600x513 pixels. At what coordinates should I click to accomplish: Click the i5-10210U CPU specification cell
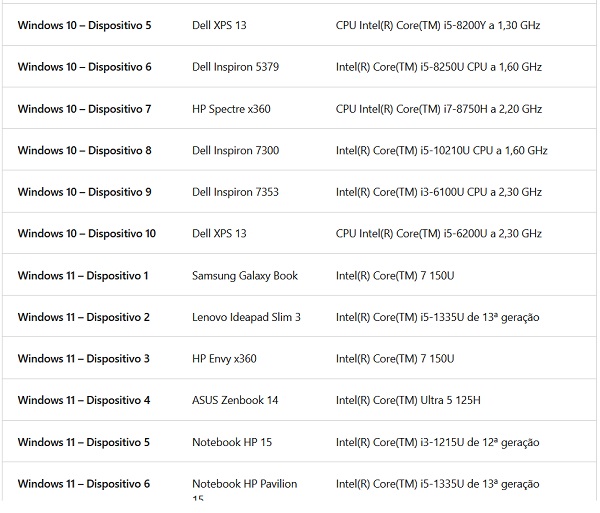[442, 150]
